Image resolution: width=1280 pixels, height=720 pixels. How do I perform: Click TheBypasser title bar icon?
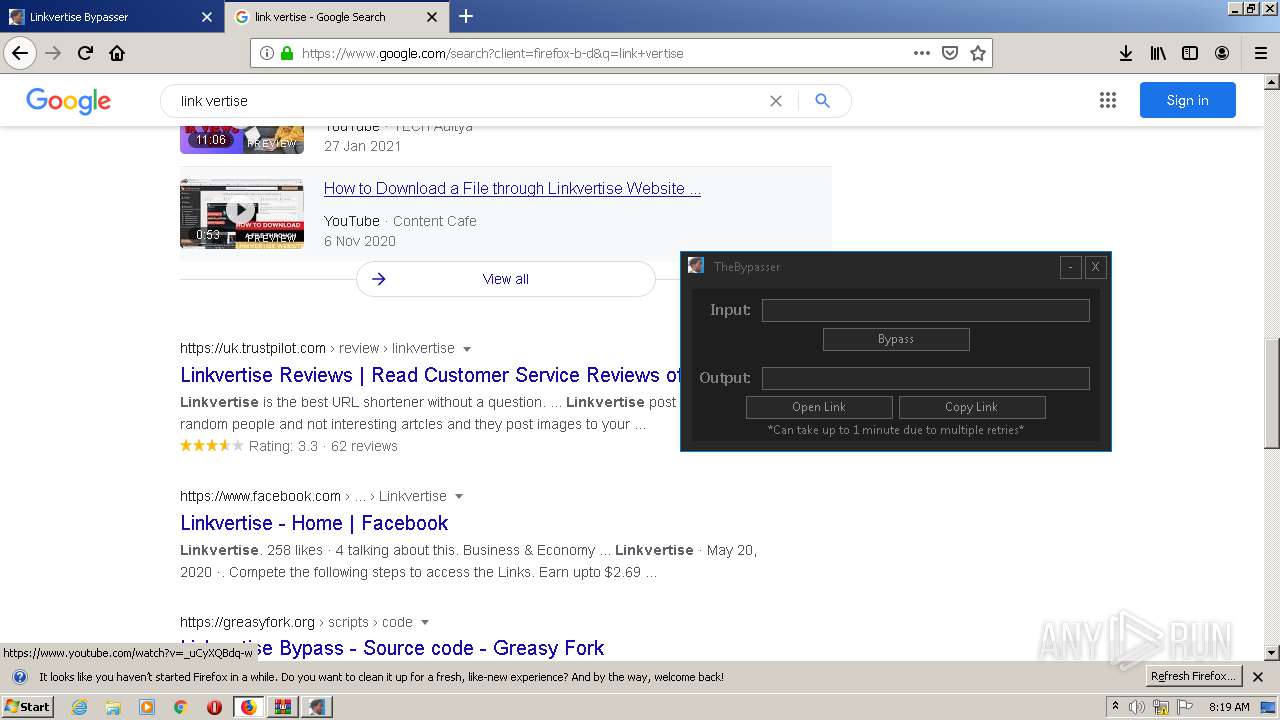[x=696, y=266]
